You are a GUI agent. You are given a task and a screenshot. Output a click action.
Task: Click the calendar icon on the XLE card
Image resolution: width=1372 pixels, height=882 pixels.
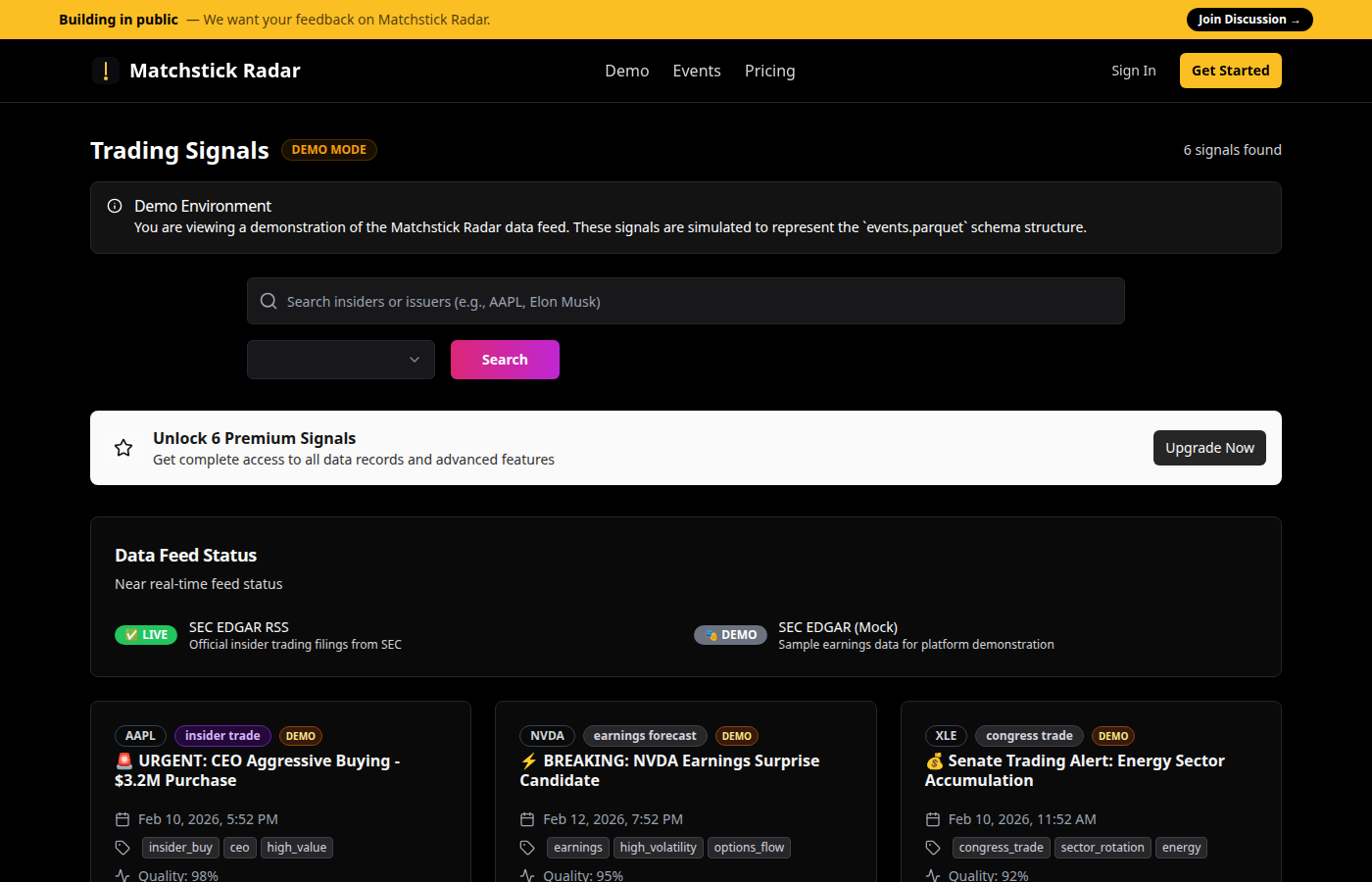(x=933, y=819)
